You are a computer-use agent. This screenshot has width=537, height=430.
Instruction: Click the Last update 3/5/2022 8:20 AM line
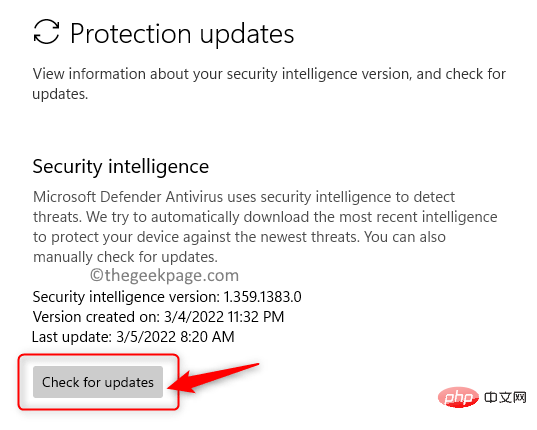click(133, 337)
